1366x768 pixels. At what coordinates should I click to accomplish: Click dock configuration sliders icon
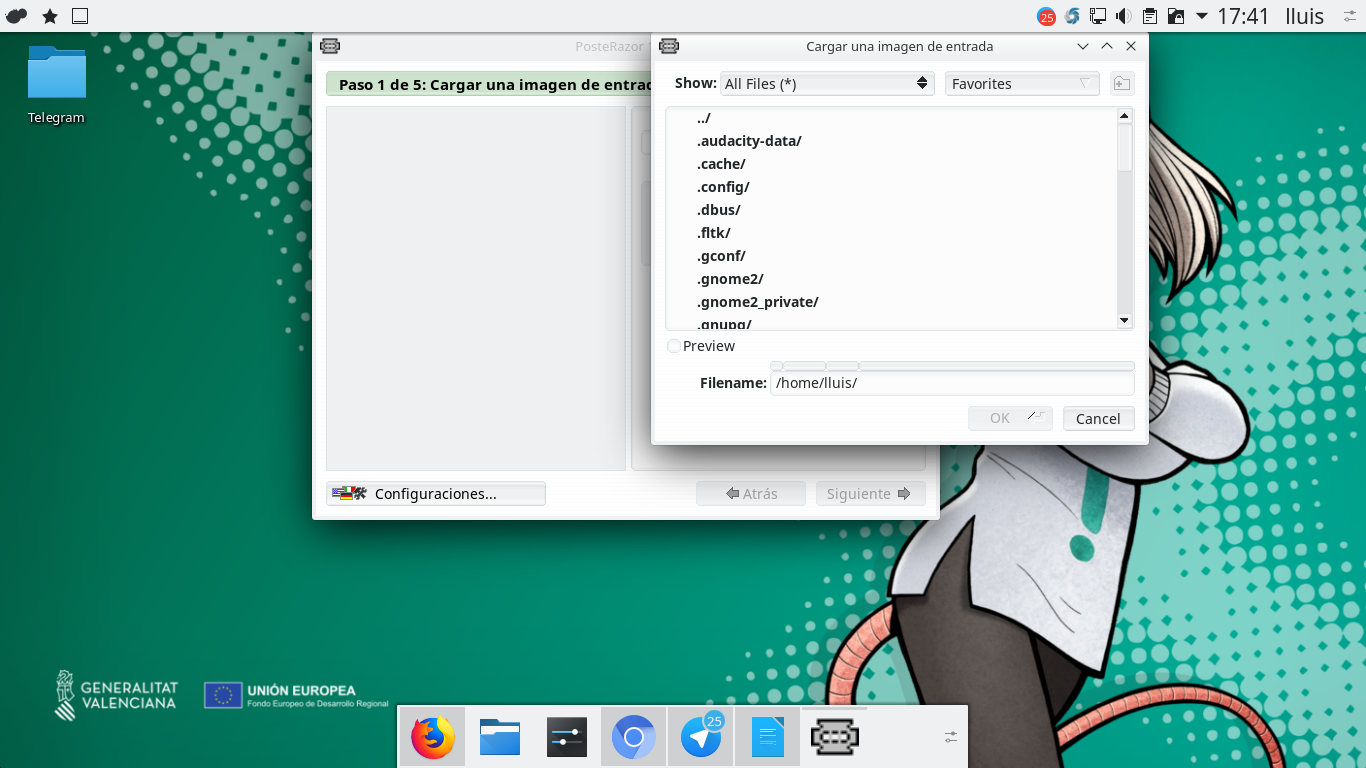tap(951, 737)
